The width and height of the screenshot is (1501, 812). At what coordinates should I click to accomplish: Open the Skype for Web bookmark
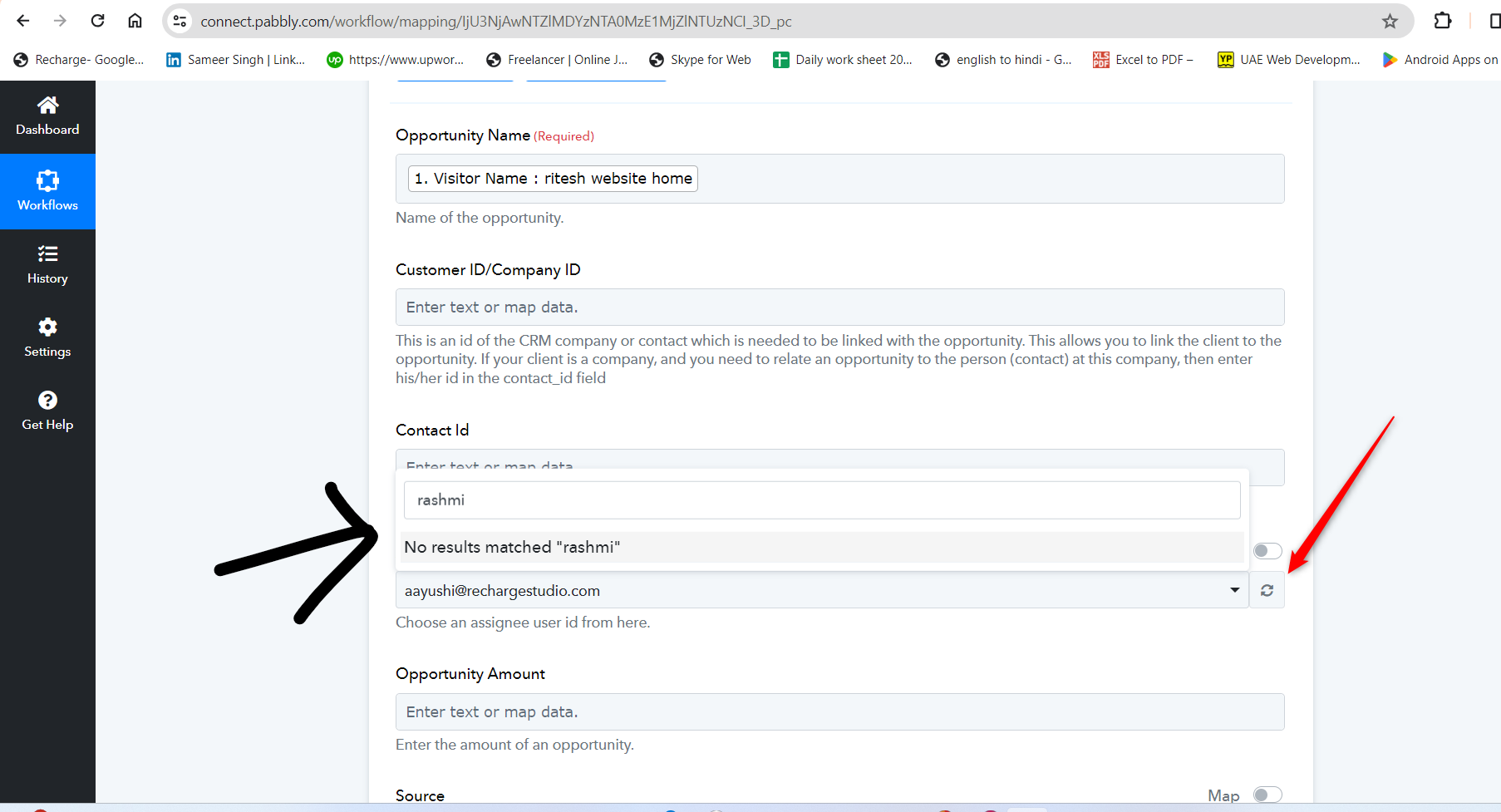tap(700, 60)
